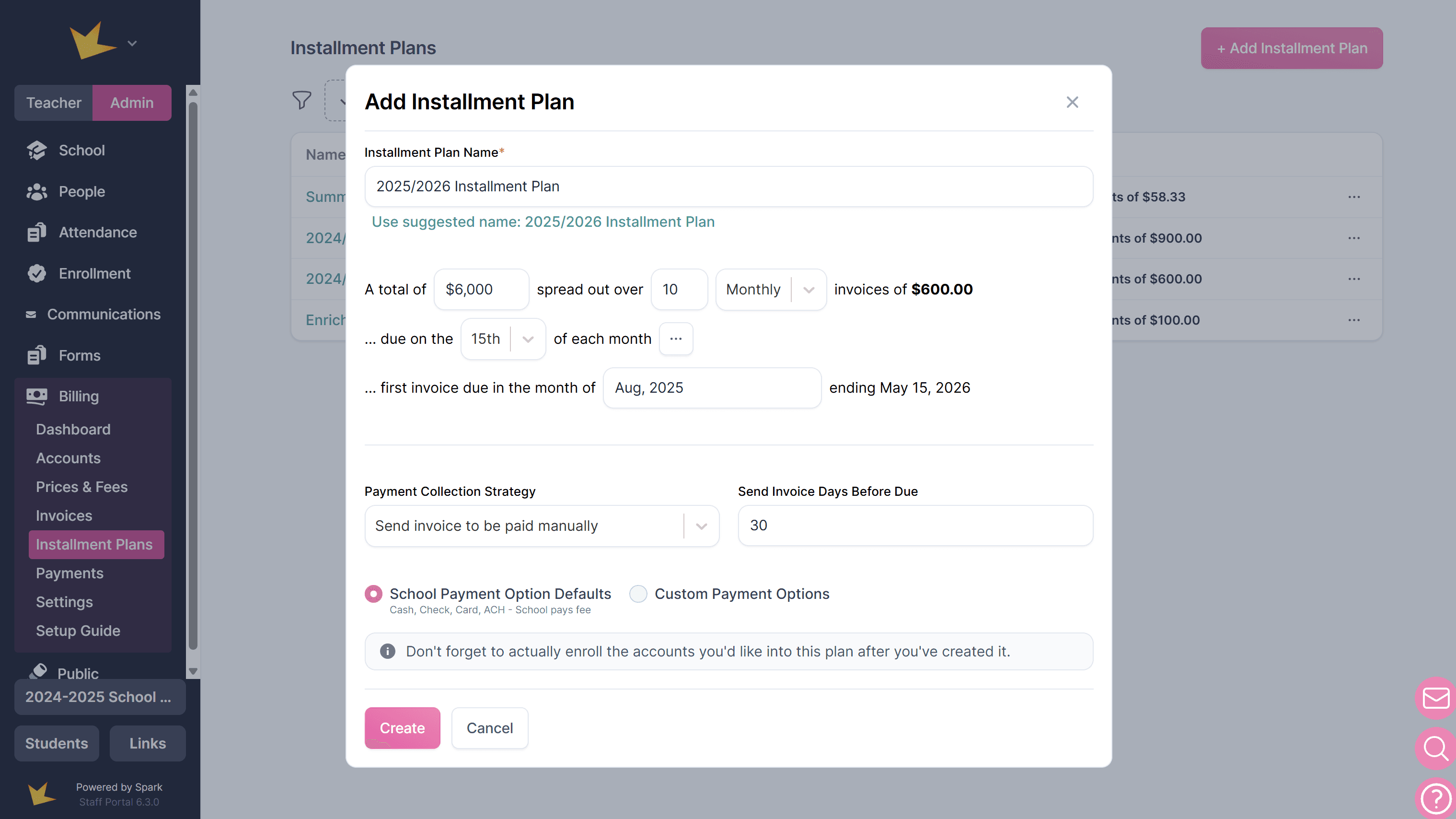Expand the Monthly frequency dropdown
This screenshot has height=819, width=1456.
(770, 290)
